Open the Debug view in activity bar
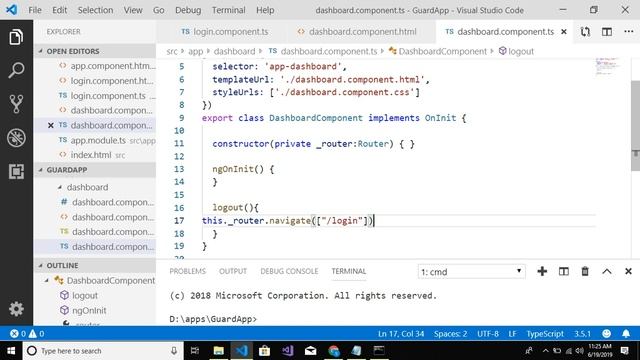The width and height of the screenshot is (640, 360). click(x=16, y=138)
